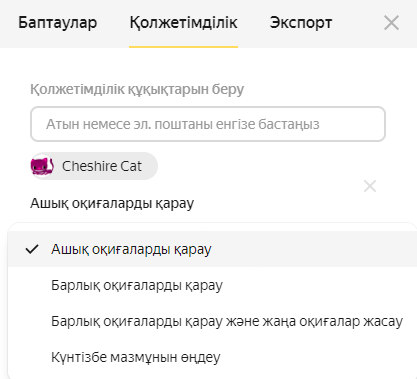Click the word Cat on user chip
This screenshot has height=379, width=417.
point(131,166)
